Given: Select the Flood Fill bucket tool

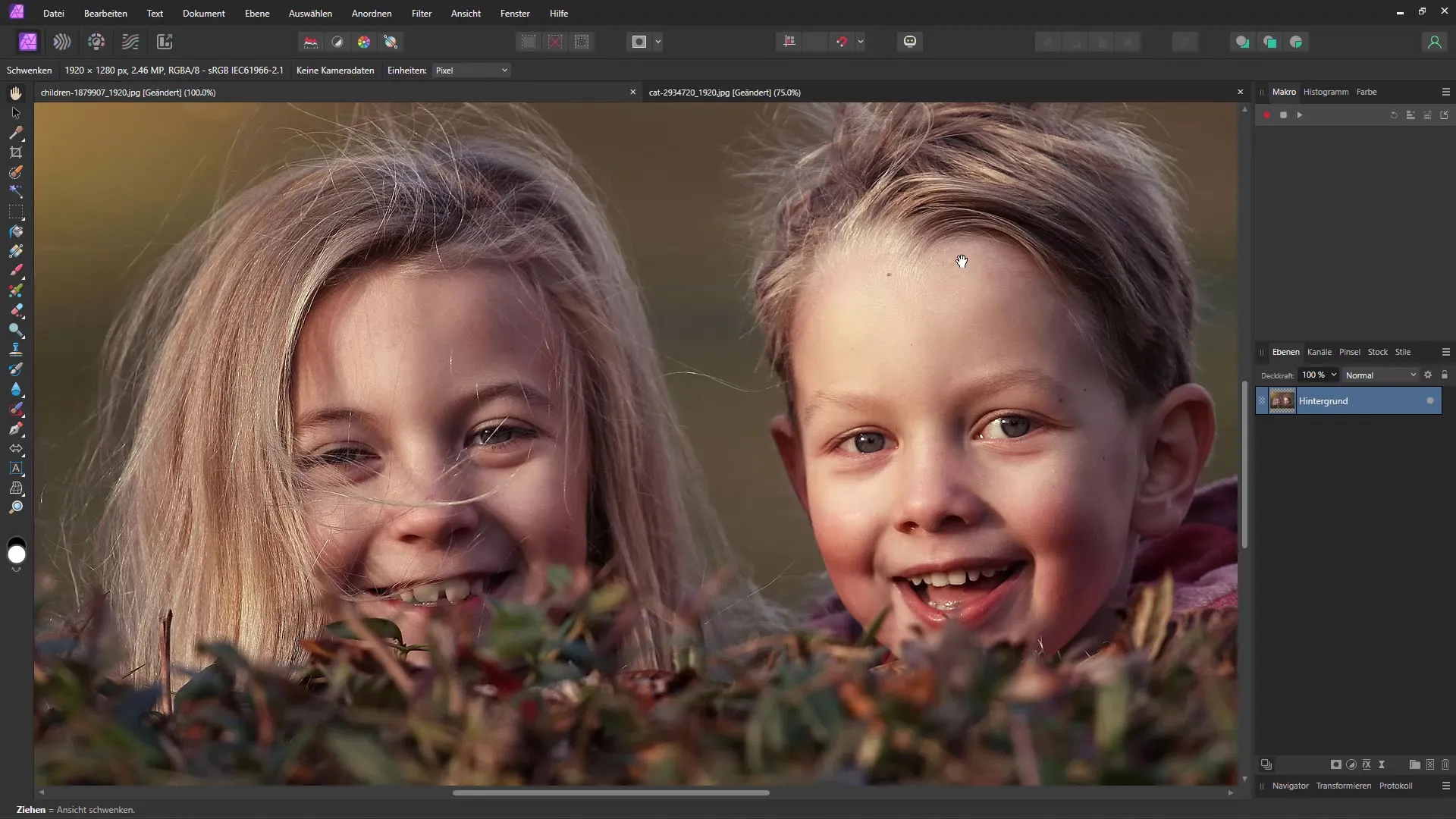Looking at the screenshot, I should click(x=16, y=231).
